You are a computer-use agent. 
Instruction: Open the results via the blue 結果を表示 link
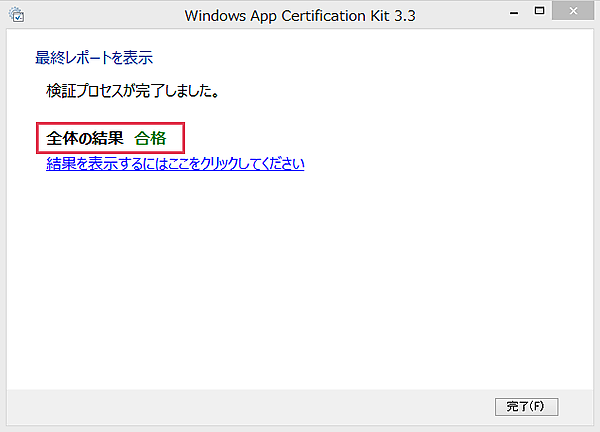pos(175,164)
